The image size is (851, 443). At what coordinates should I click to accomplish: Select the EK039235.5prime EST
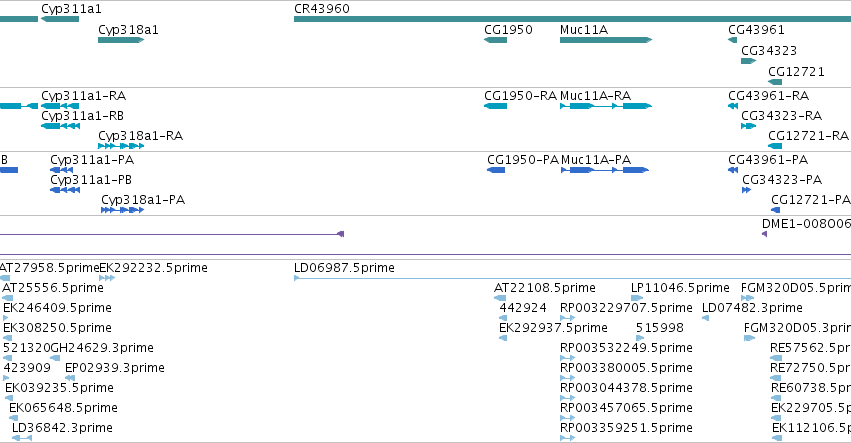(9, 398)
